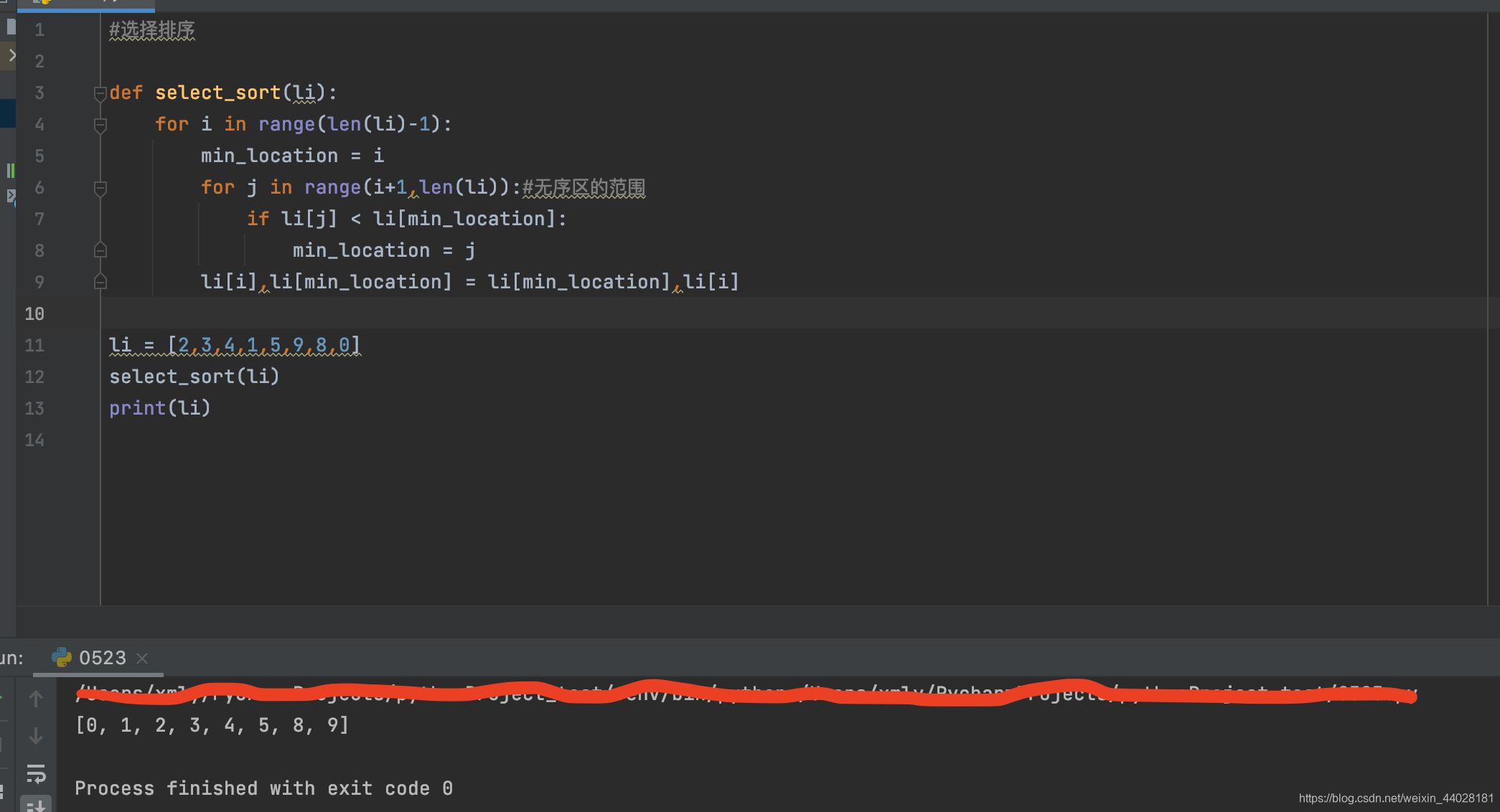The image size is (1500, 812).
Task: Click range(len(li)-1) on line 4
Action: [x=350, y=125]
